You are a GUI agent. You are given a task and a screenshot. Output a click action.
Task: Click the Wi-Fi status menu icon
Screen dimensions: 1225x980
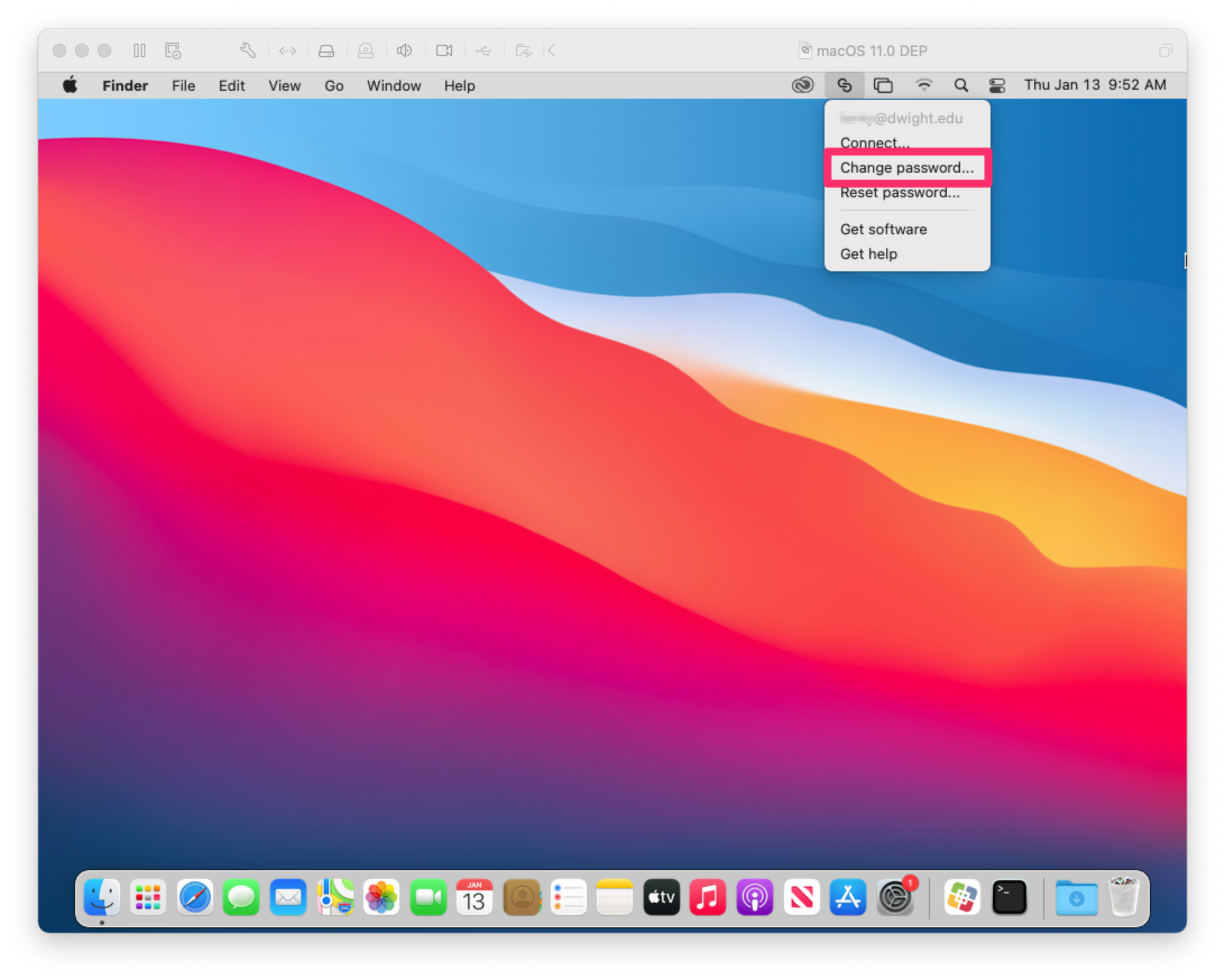(924, 85)
